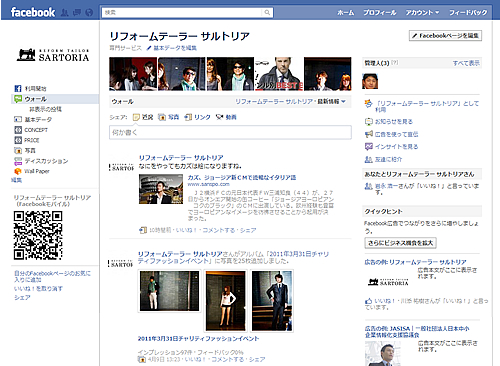Viewport: 500px width, 366px height.
Task: Click the SARTORIA logo at the top of the sidebar
Action: [53, 55]
